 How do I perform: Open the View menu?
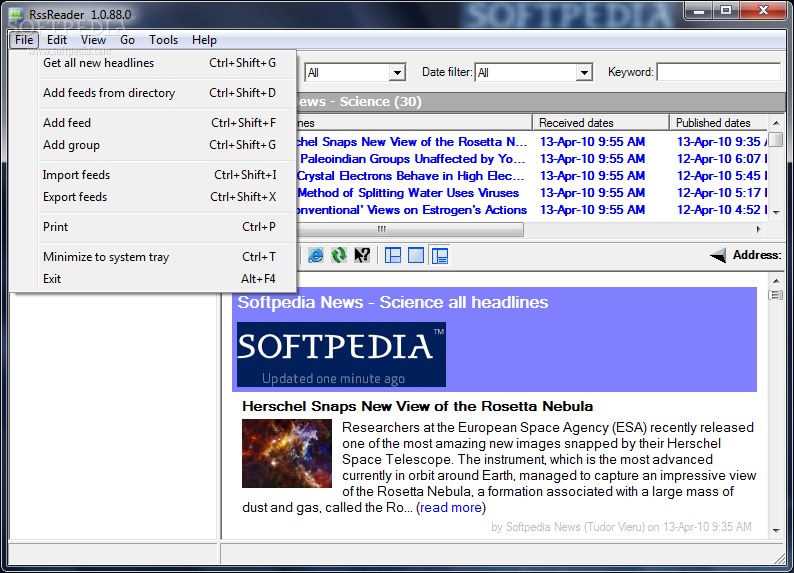coord(93,40)
